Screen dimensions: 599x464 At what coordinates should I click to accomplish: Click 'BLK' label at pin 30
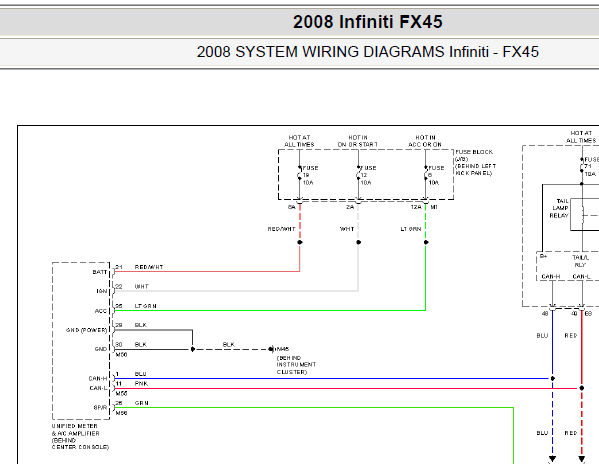click(x=141, y=344)
